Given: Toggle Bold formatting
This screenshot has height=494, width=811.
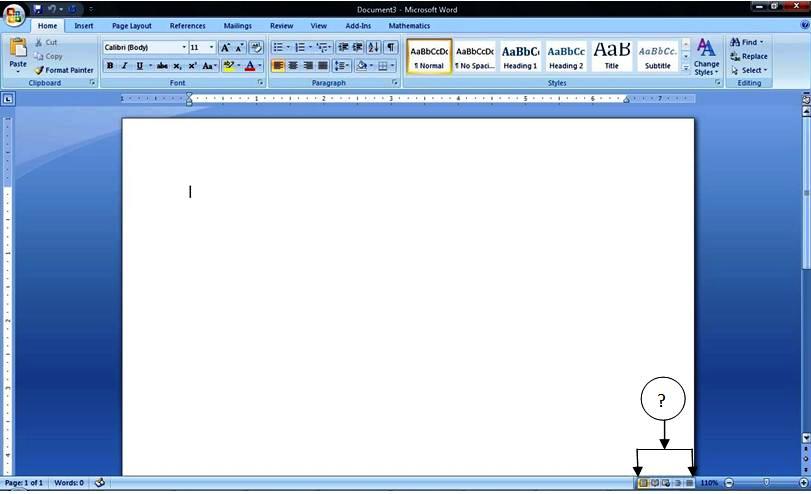Looking at the screenshot, I should (110, 66).
